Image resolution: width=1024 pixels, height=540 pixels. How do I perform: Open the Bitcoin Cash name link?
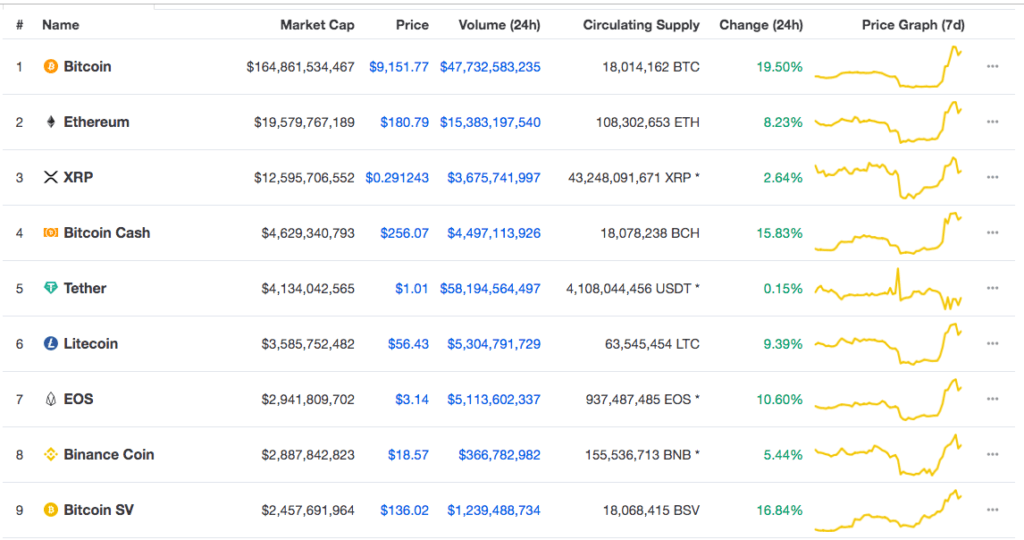107,233
